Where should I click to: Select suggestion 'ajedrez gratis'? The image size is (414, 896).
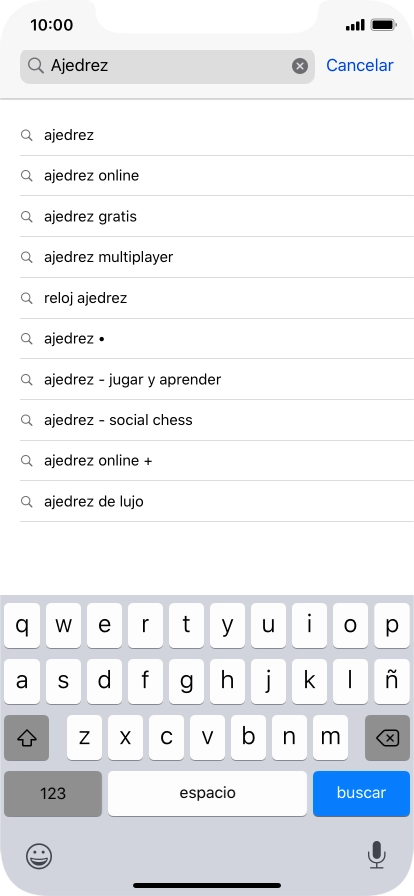217,217
